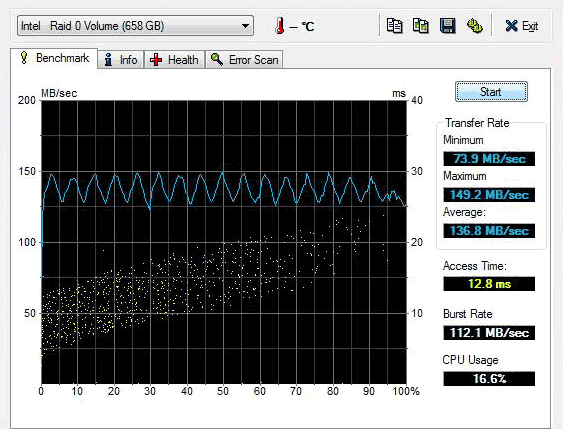Image resolution: width=563 pixels, height=429 pixels.
Task: Open the options gear-wrench icon
Action: point(474,26)
